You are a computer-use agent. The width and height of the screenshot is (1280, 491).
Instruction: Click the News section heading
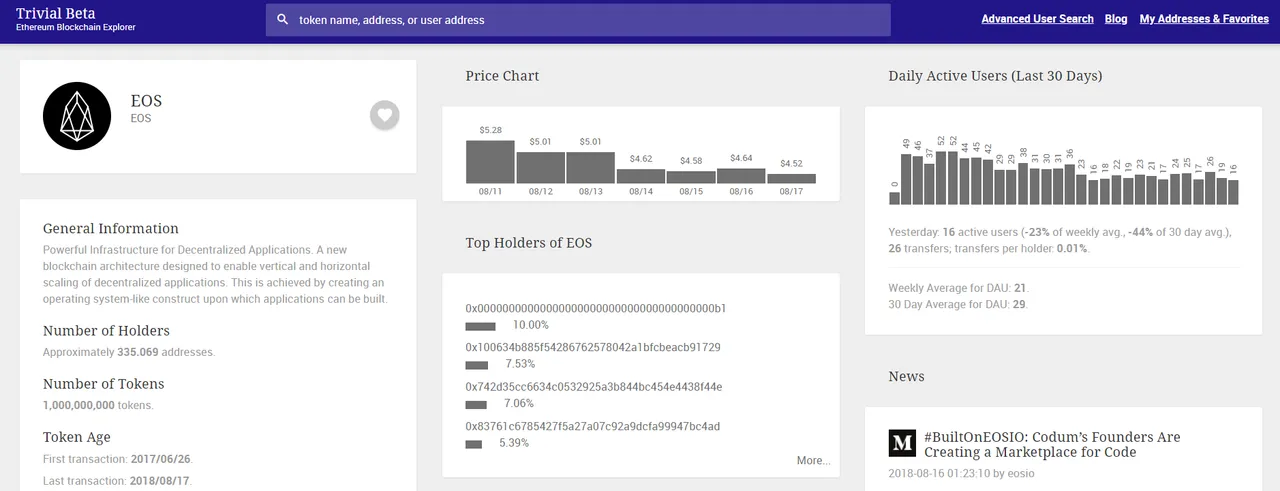906,377
